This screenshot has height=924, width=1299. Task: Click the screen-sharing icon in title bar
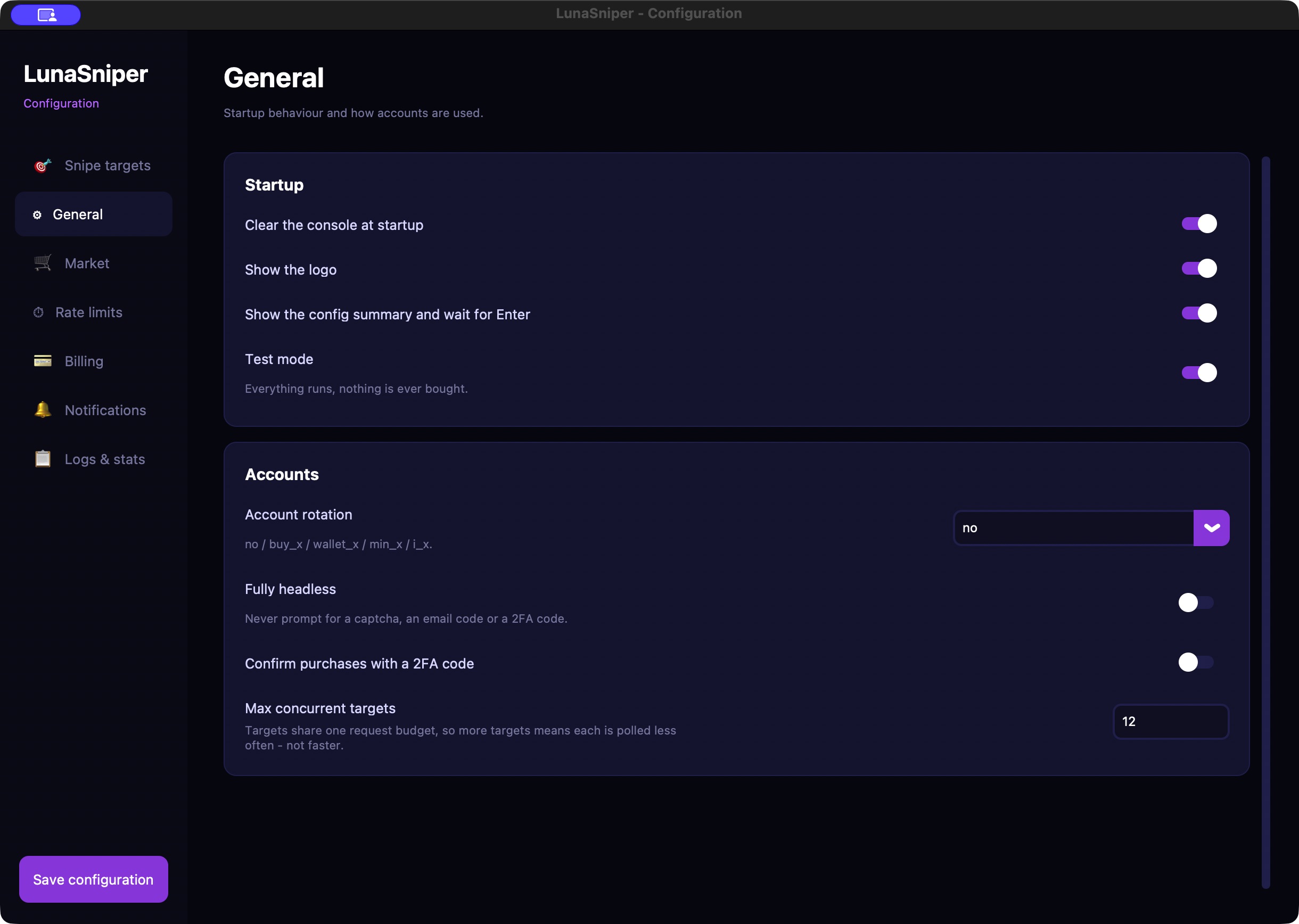[x=46, y=15]
